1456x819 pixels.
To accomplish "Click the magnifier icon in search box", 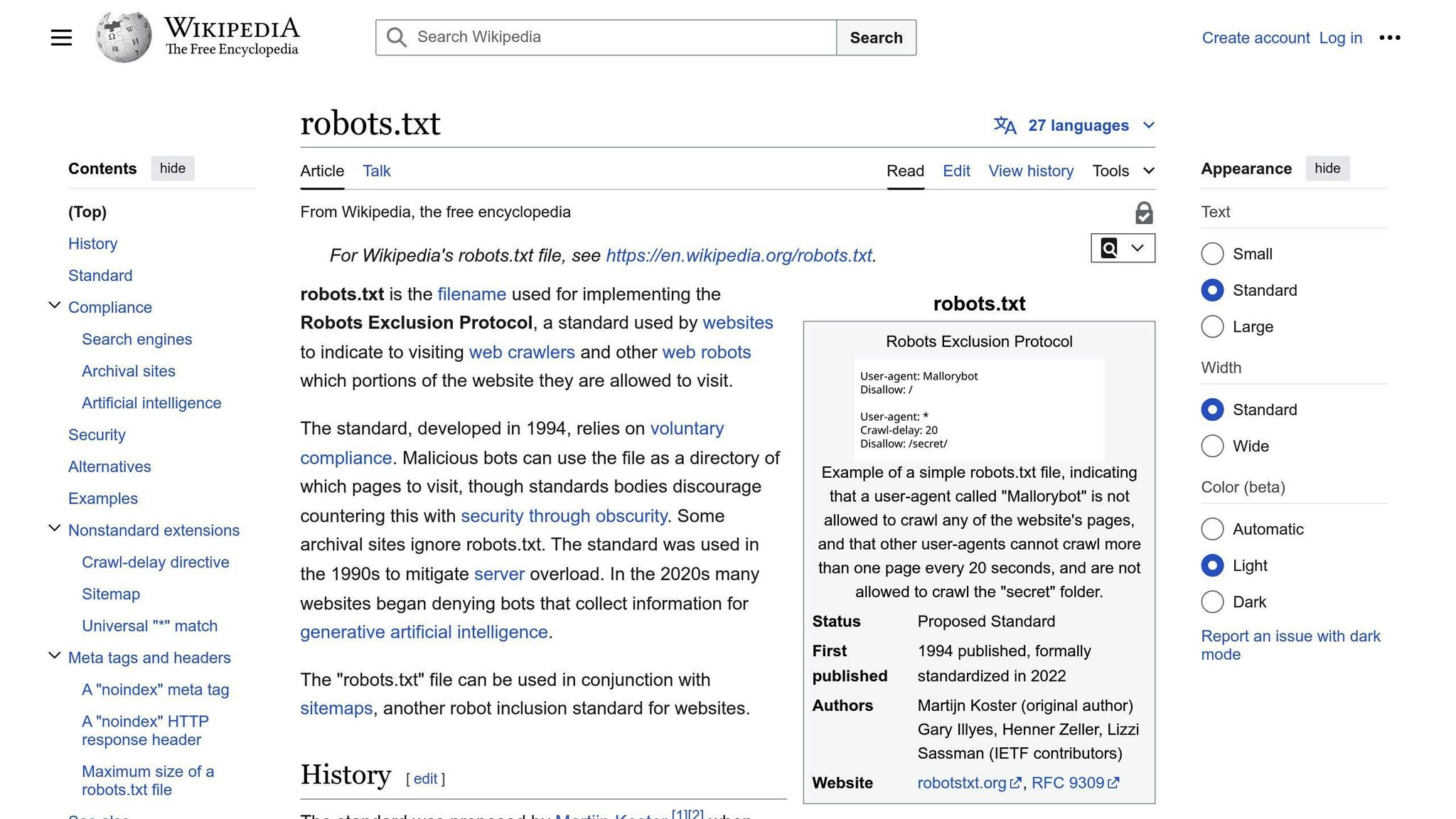I will [x=397, y=38].
